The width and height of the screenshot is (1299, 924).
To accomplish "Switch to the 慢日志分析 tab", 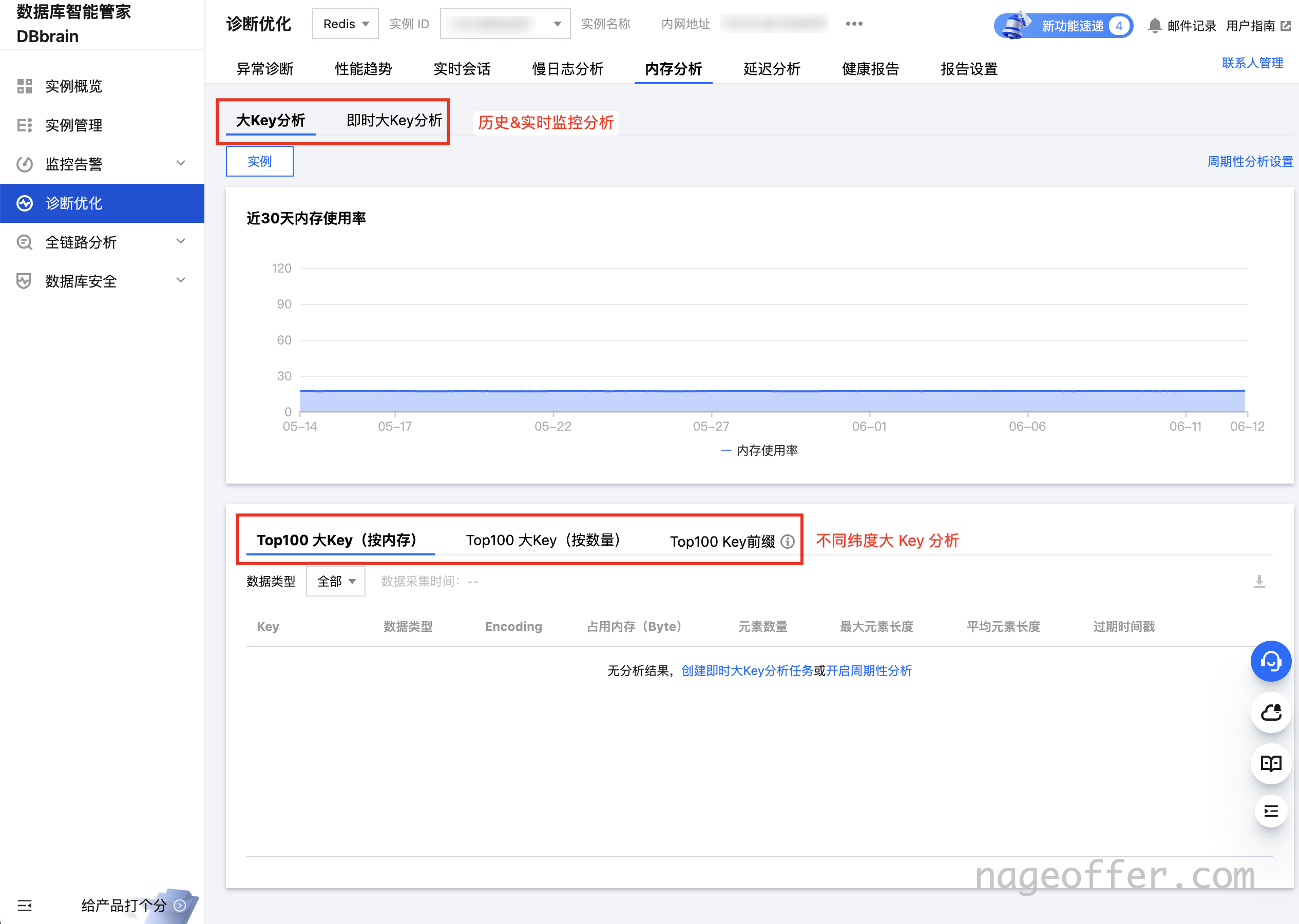I will click(x=568, y=69).
